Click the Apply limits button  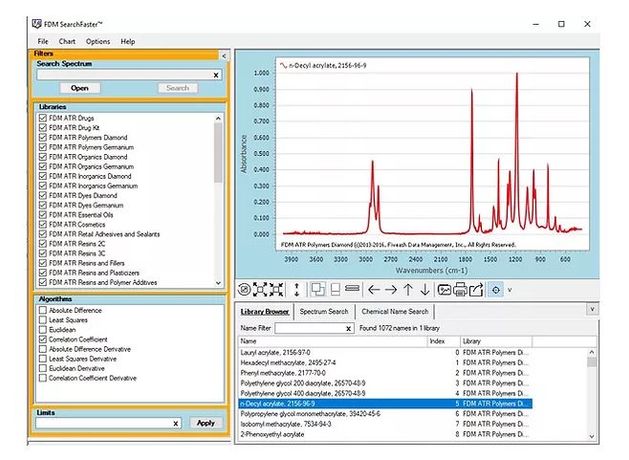tap(206, 423)
